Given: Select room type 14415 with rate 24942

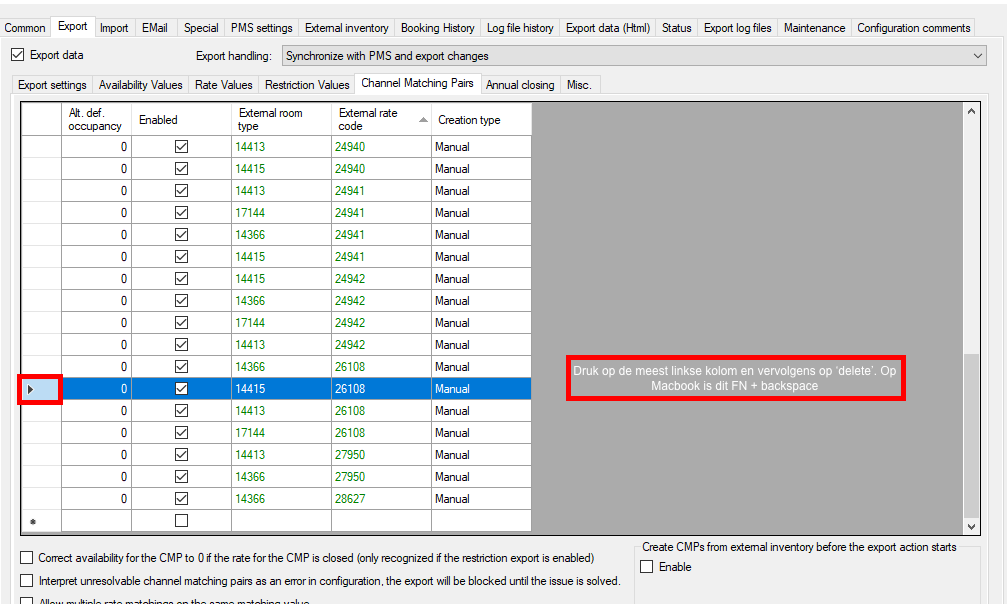Looking at the screenshot, I should (281, 279).
